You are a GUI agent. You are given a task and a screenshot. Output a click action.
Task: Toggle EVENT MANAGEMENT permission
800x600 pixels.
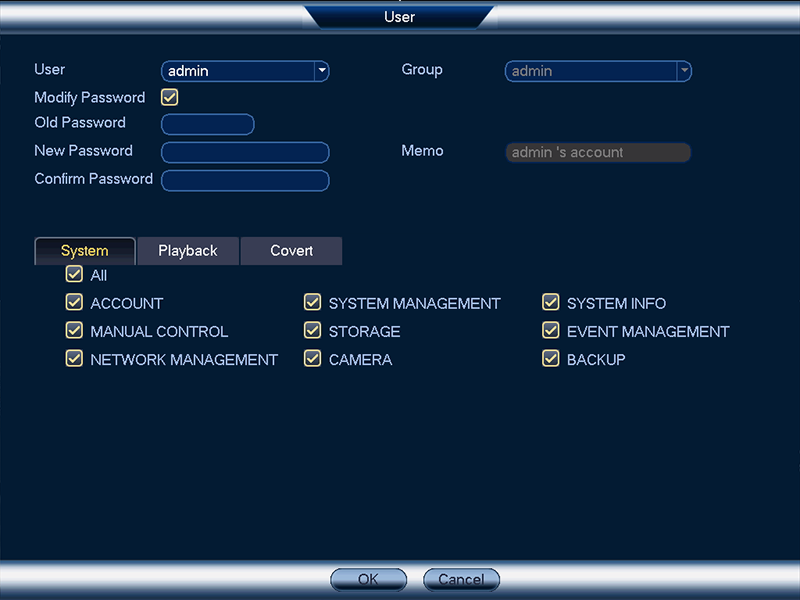[550, 331]
